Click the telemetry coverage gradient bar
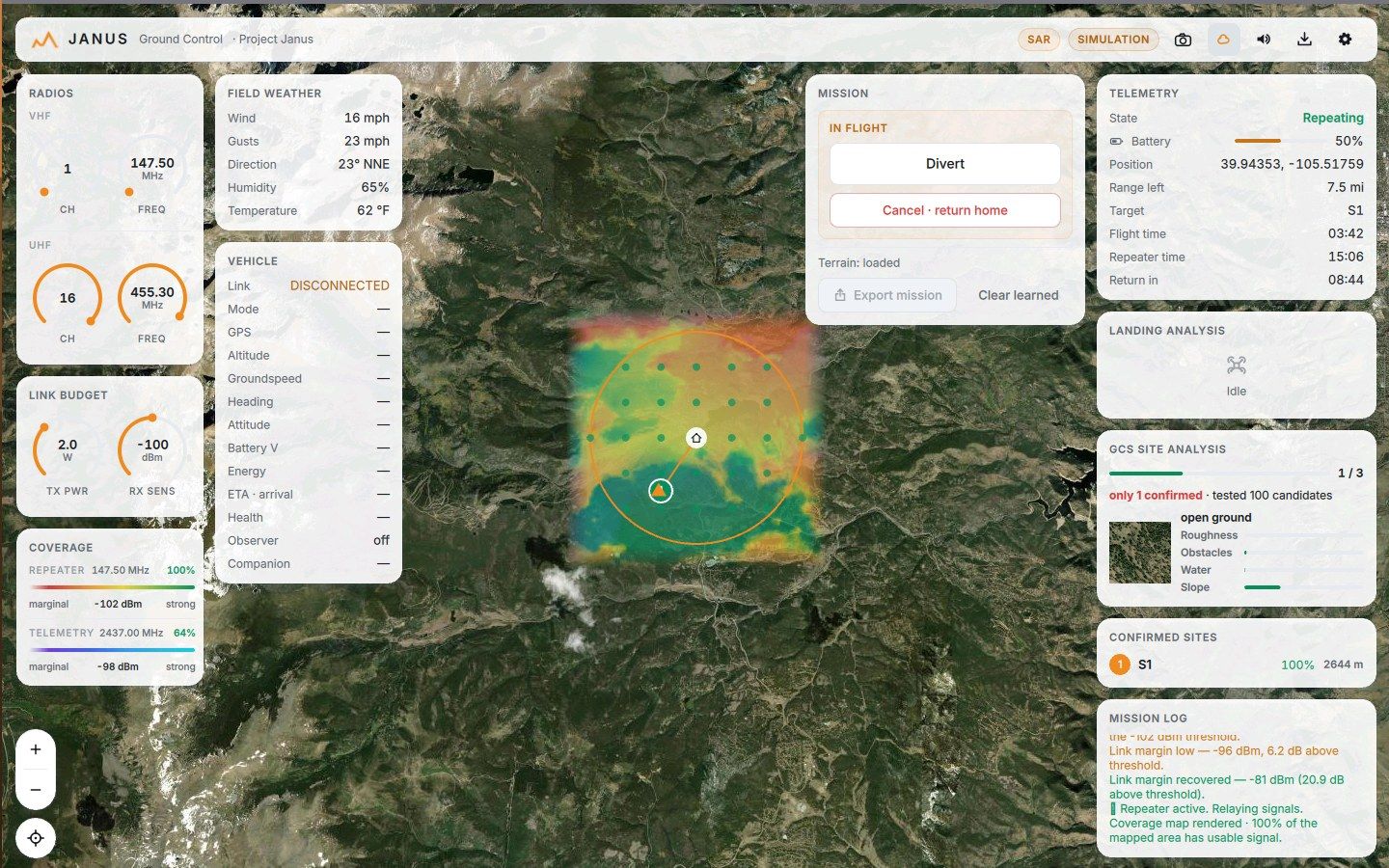The width and height of the screenshot is (1389, 868). (112, 650)
